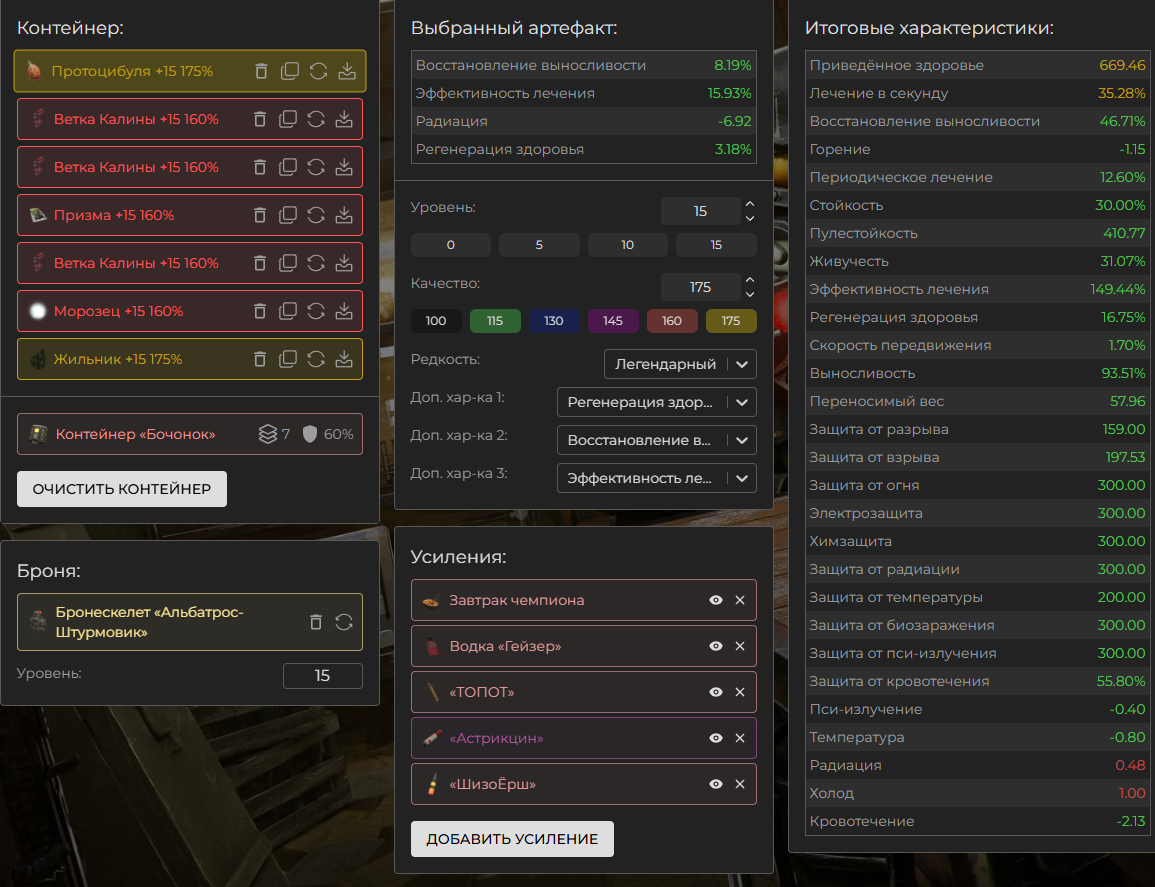Remove the Альбатрос-Штурмовик armor with trash icon
The image size is (1155, 887).
pos(316,622)
